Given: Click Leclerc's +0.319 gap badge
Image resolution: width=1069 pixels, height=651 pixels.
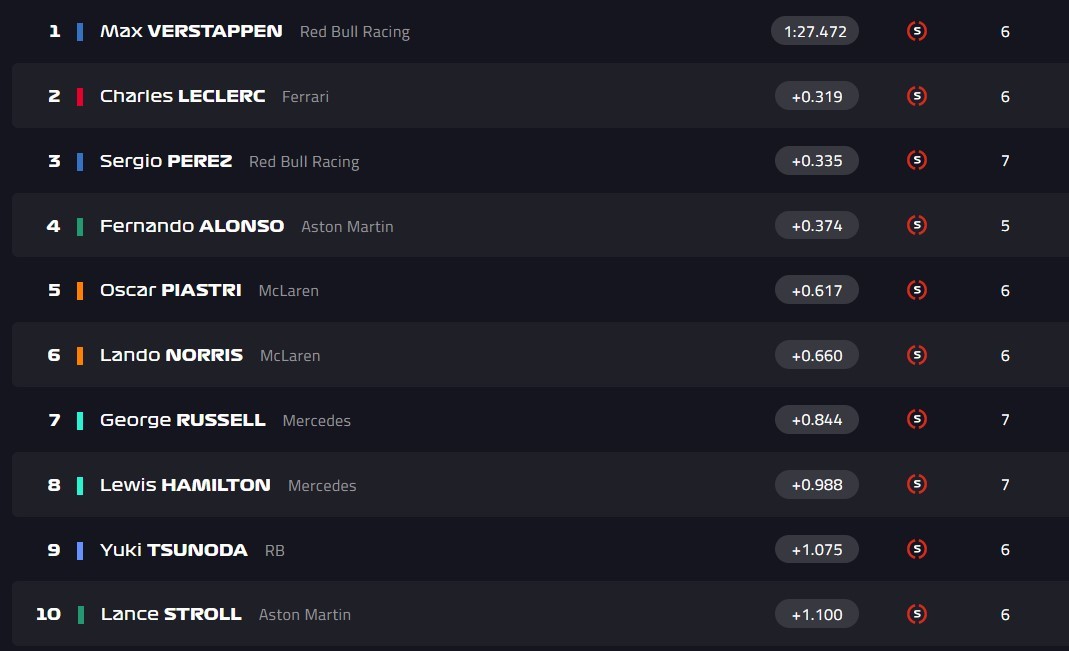Looking at the screenshot, I should 816,96.
